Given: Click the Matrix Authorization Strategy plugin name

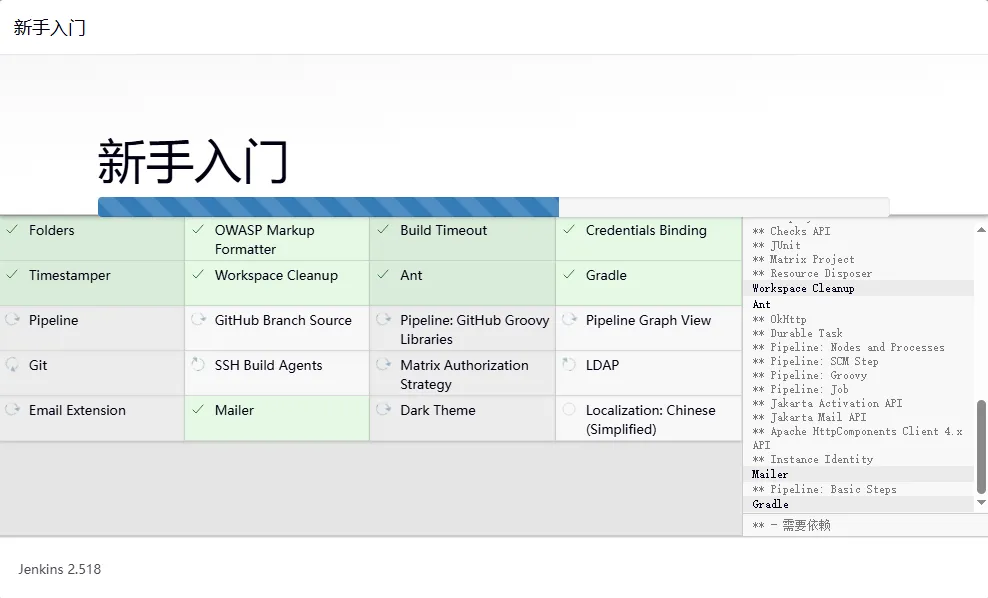Looking at the screenshot, I should tap(464, 374).
